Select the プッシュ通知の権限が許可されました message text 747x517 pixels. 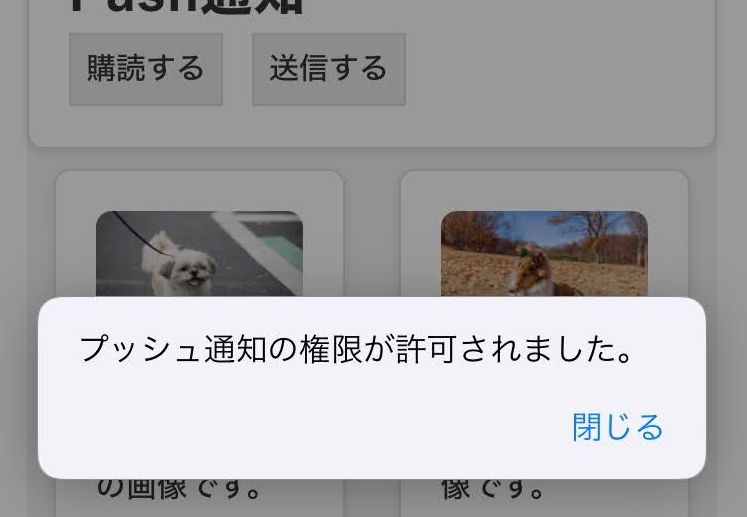[x=356, y=349]
